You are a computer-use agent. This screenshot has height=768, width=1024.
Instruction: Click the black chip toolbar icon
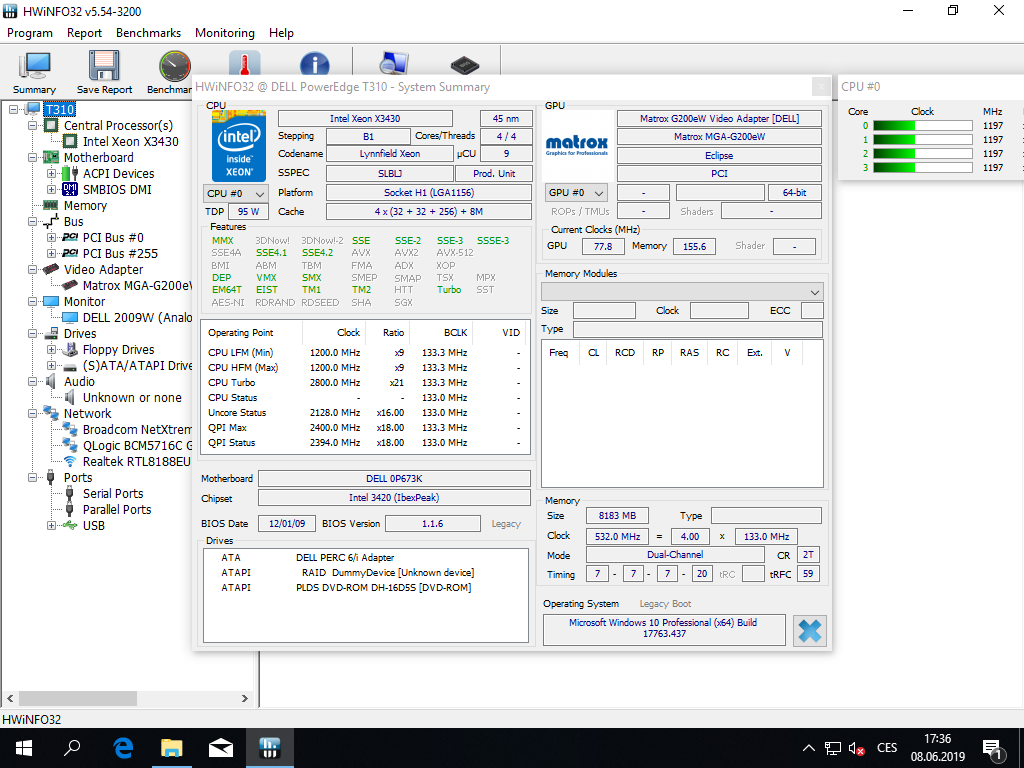463,64
